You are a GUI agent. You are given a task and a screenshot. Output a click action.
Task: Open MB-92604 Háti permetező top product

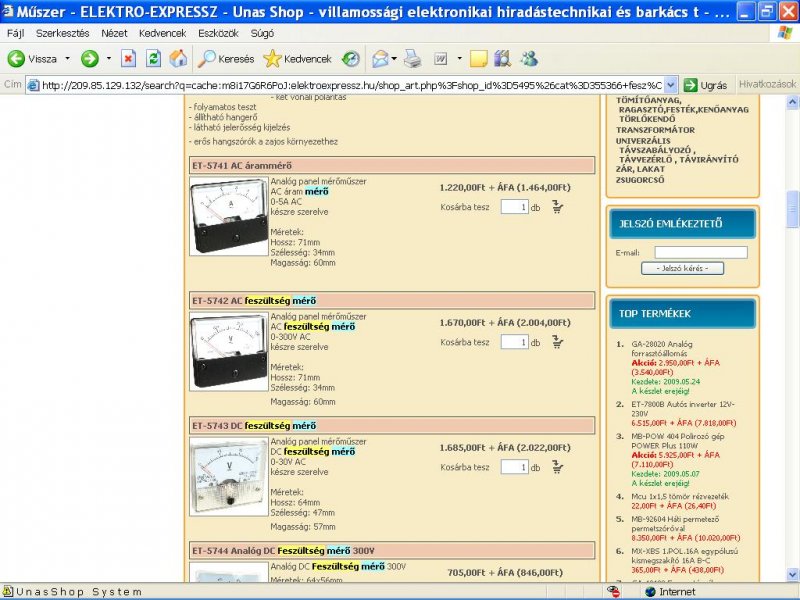675,523
